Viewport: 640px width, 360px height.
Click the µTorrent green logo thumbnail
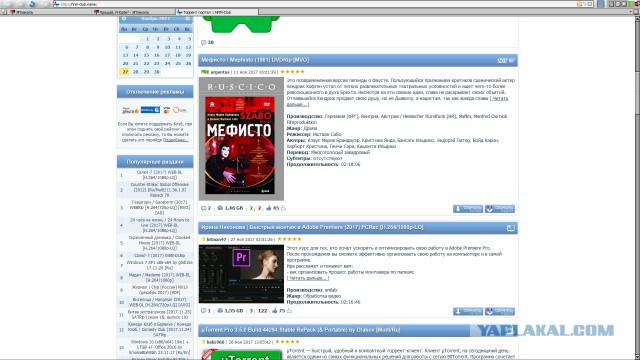tap(242, 354)
